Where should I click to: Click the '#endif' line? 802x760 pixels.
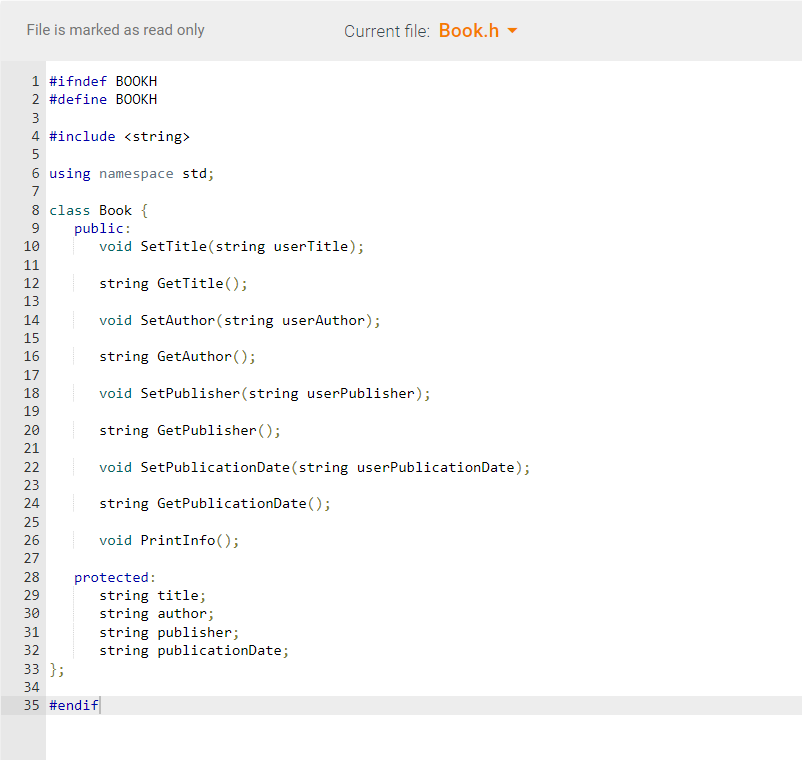[x=74, y=705]
